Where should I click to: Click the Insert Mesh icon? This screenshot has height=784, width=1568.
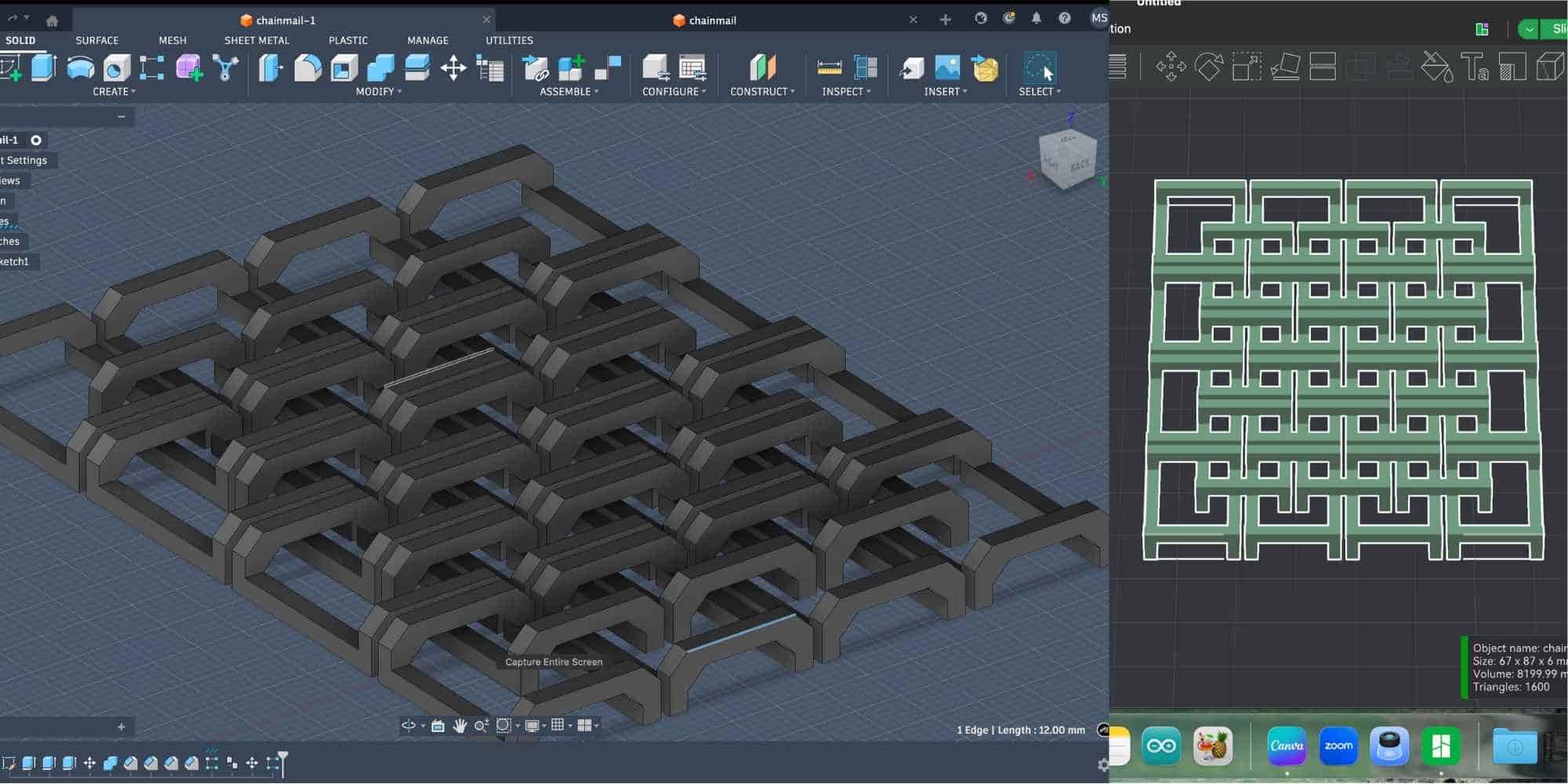tap(985, 68)
